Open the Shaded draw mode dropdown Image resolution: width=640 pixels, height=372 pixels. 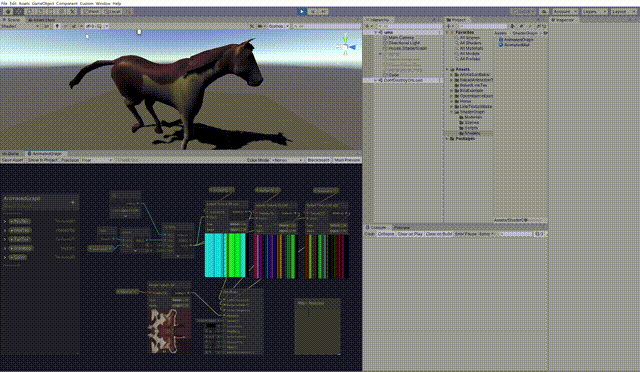[x=20, y=26]
